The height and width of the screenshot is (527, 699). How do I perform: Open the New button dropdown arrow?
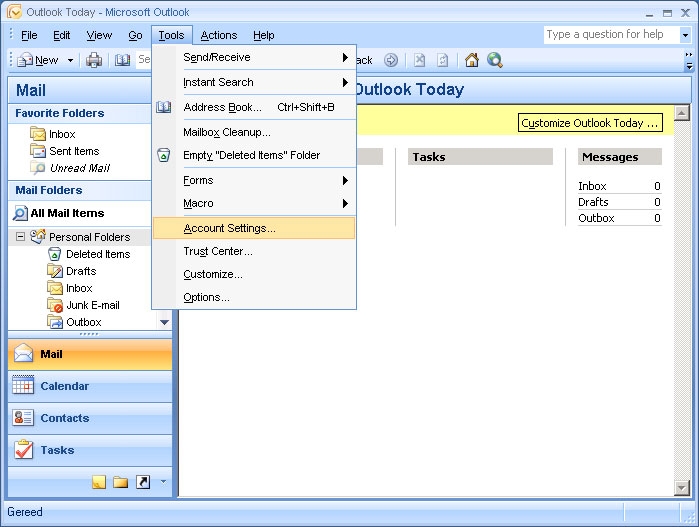[x=70, y=60]
